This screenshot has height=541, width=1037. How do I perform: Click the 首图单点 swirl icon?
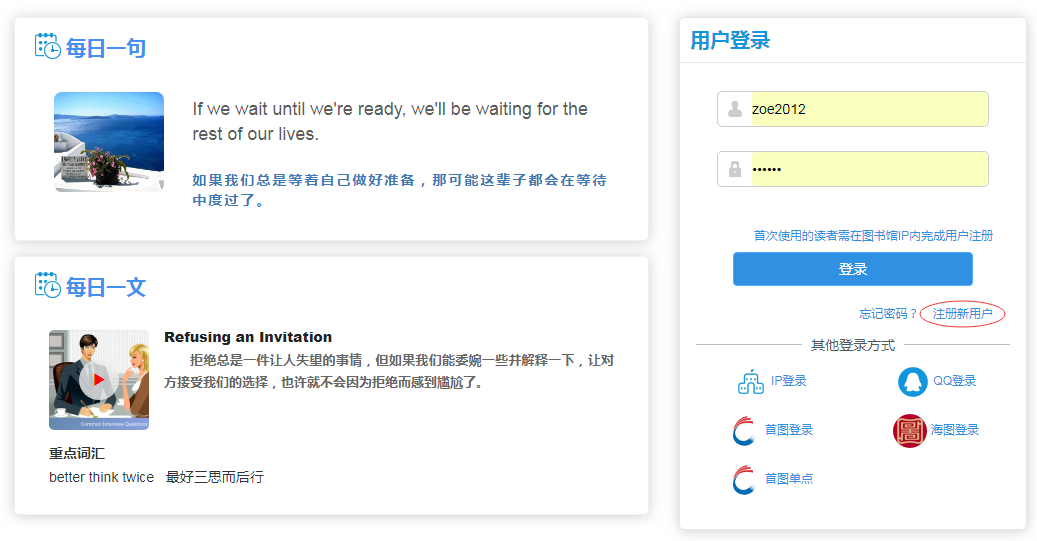click(744, 479)
